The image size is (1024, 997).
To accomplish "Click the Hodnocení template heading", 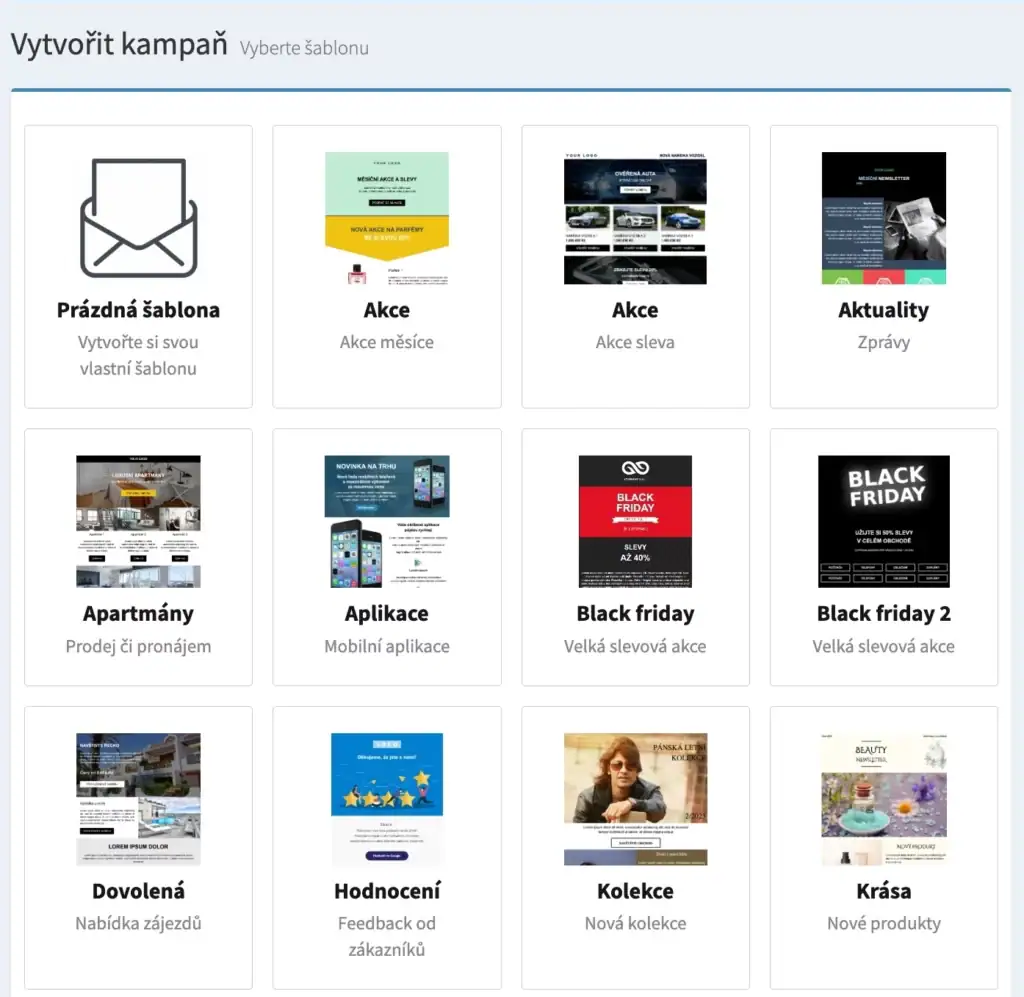I will coord(387,891).
